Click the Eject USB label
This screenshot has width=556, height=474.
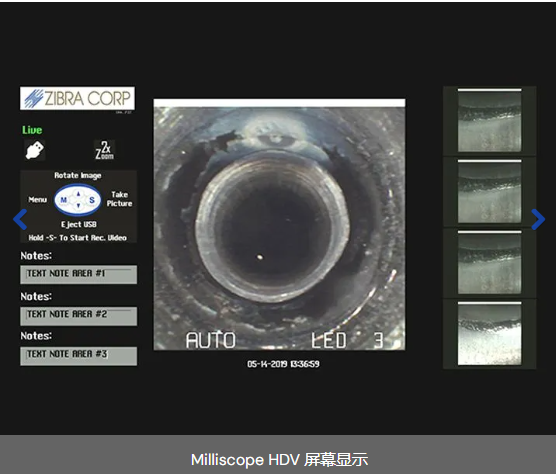(x=79, y=224)
